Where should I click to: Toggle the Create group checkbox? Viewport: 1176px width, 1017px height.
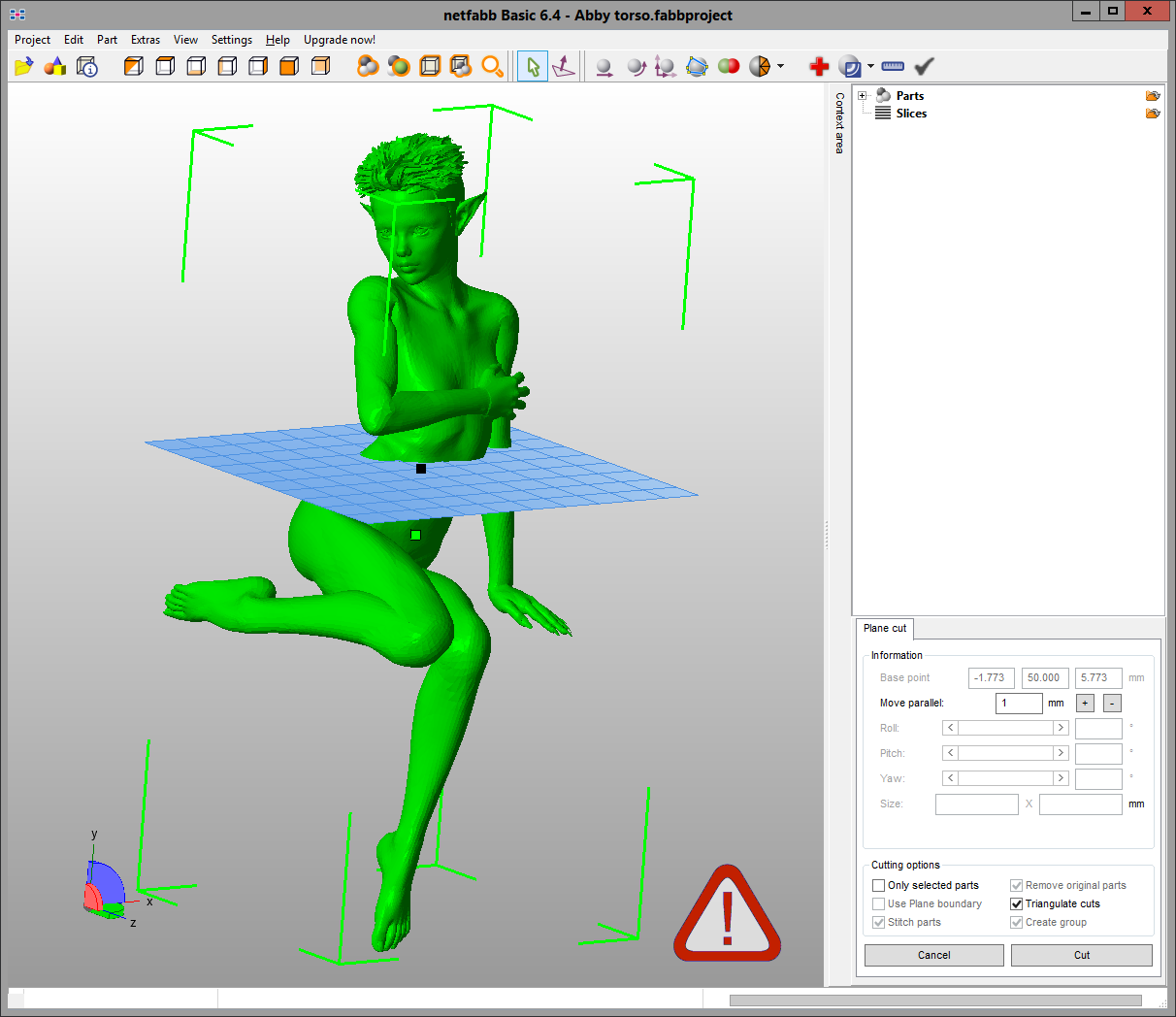tap(1017, 922)
